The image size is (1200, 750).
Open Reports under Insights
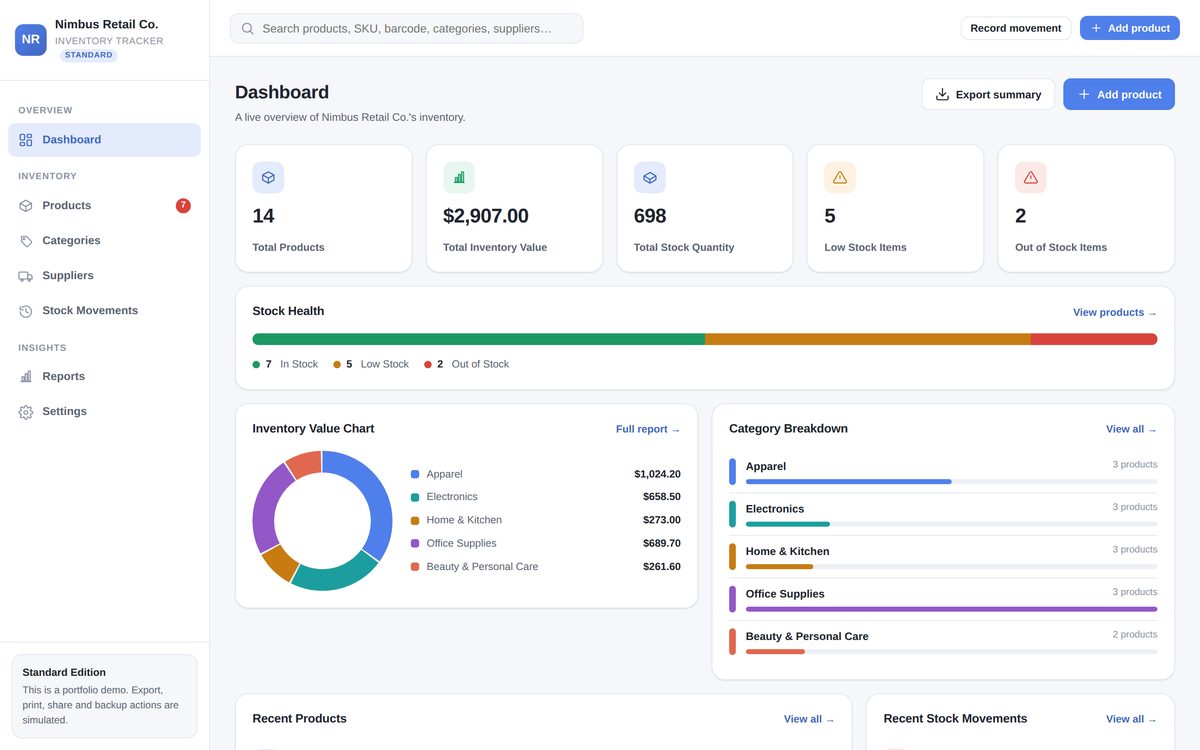(x=104, y=377)
